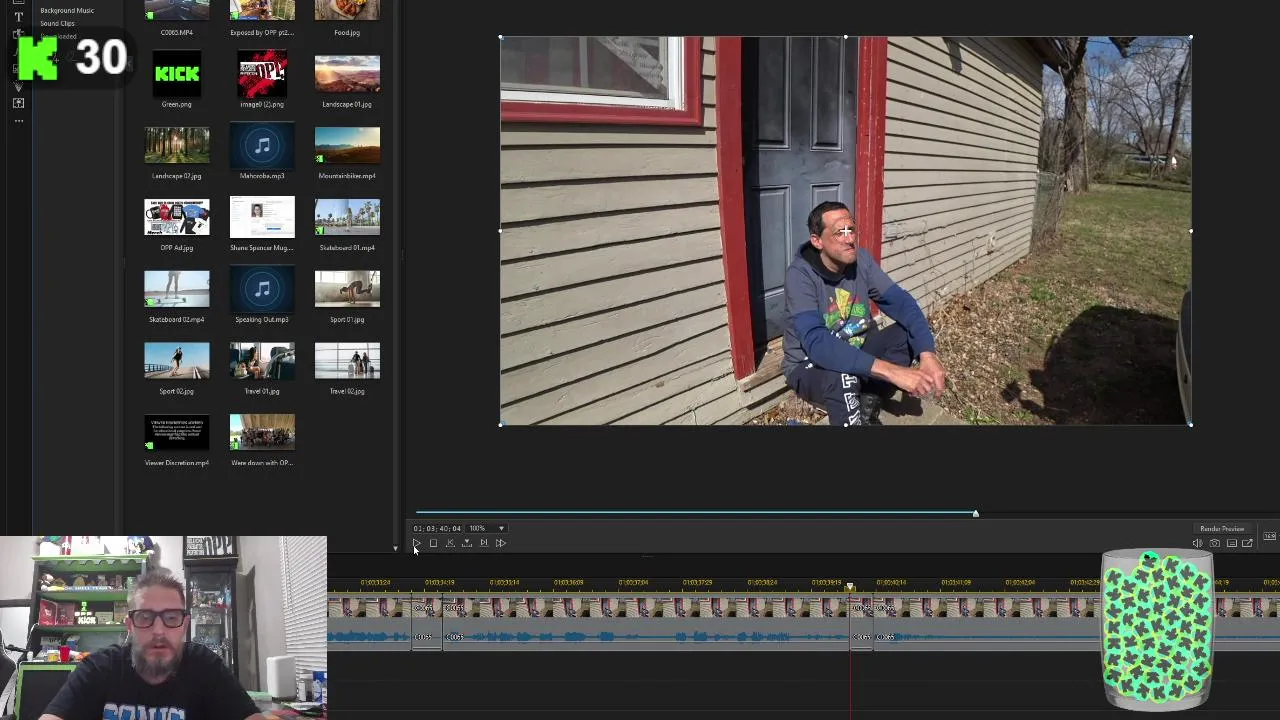Click the fast forward playback button
This screenshot has width=1280, height=720.
[501, 543]
